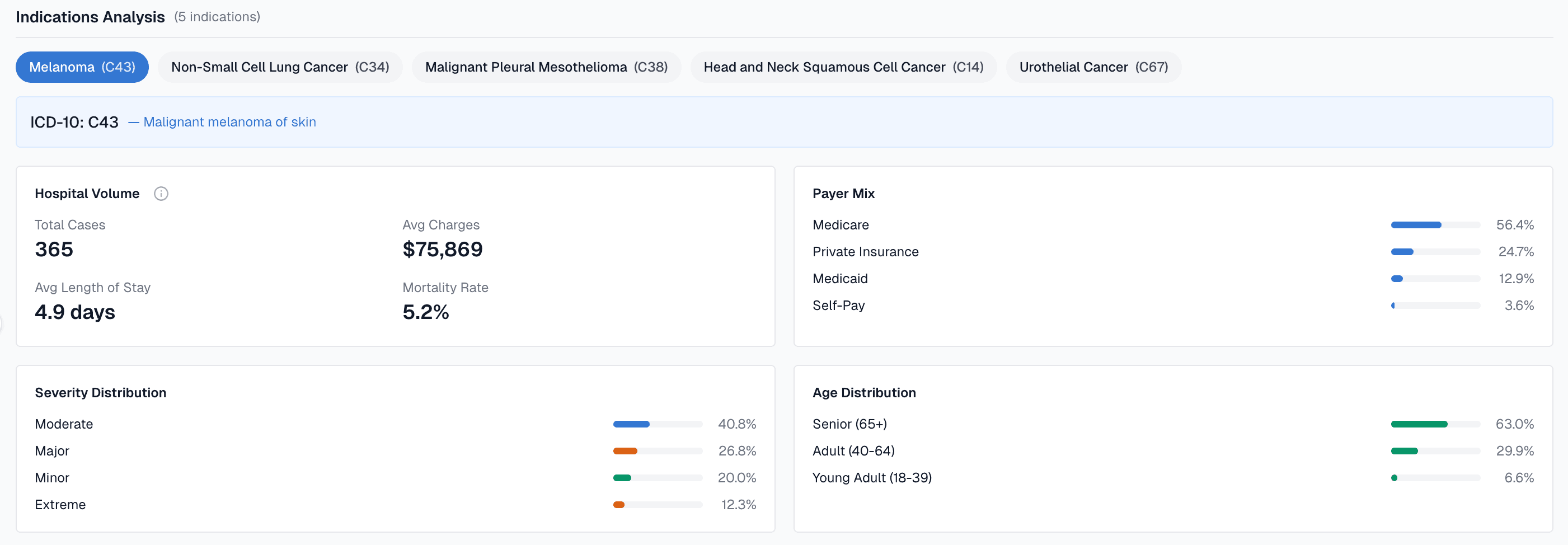This screenshot has height=545, width=1568.
Task: Switch to Non-Small Cell Lung Cancer (C34)
Action: [280, 67]
